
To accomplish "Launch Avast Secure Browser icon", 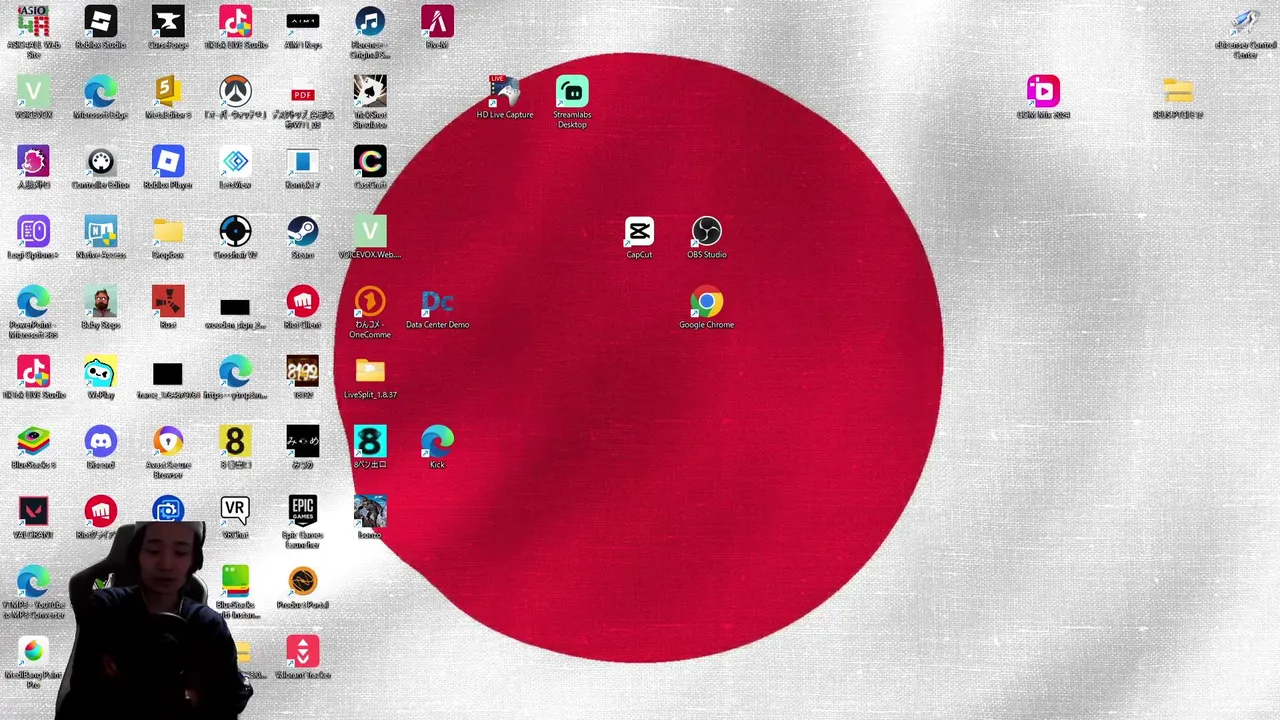I will pyautogui.click(x=168, y=442).
